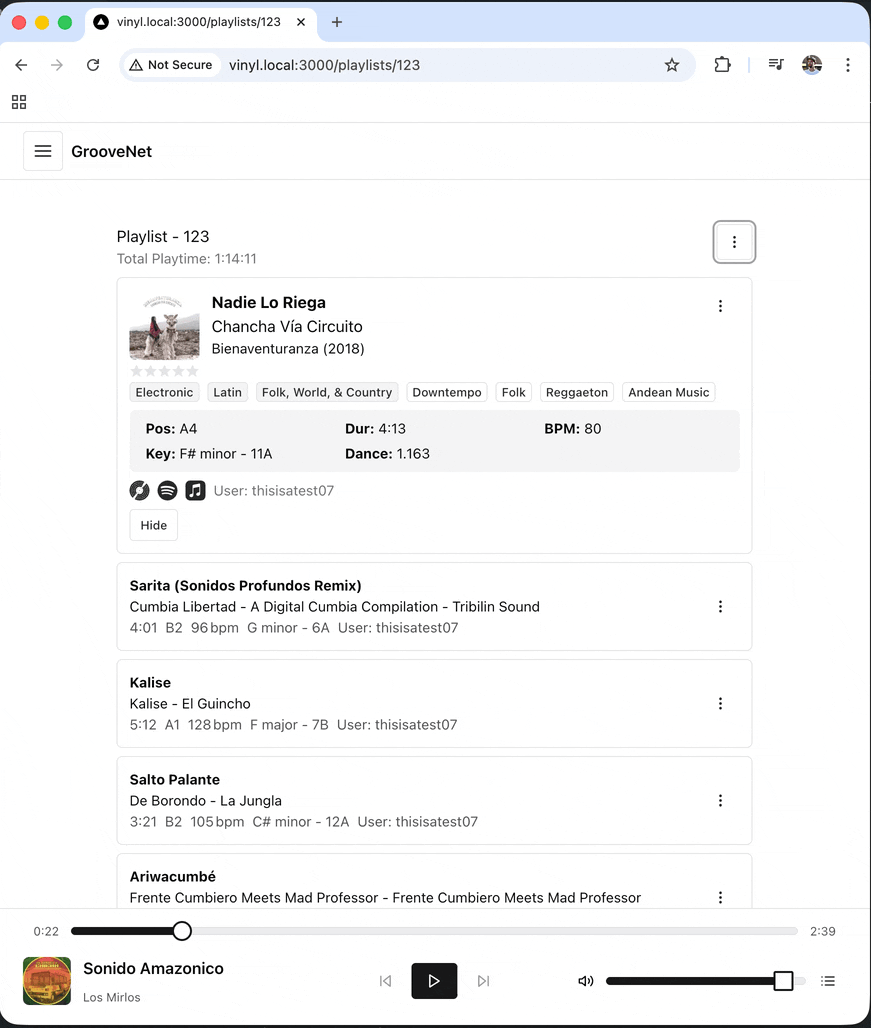The width and height of the screenshot is (871, 1028).
Task: Open options menu for Sarita remix track
Action: [x=720, y=606]
